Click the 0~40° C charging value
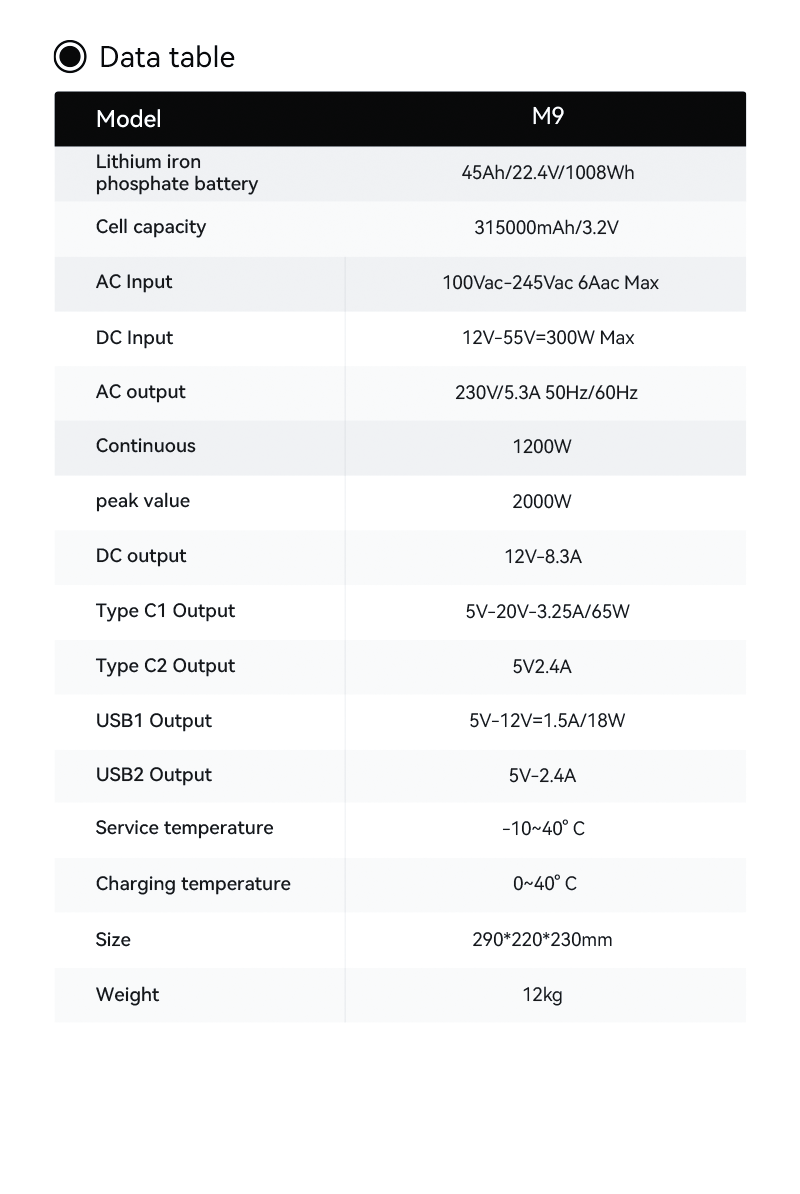 pos(544,883)
